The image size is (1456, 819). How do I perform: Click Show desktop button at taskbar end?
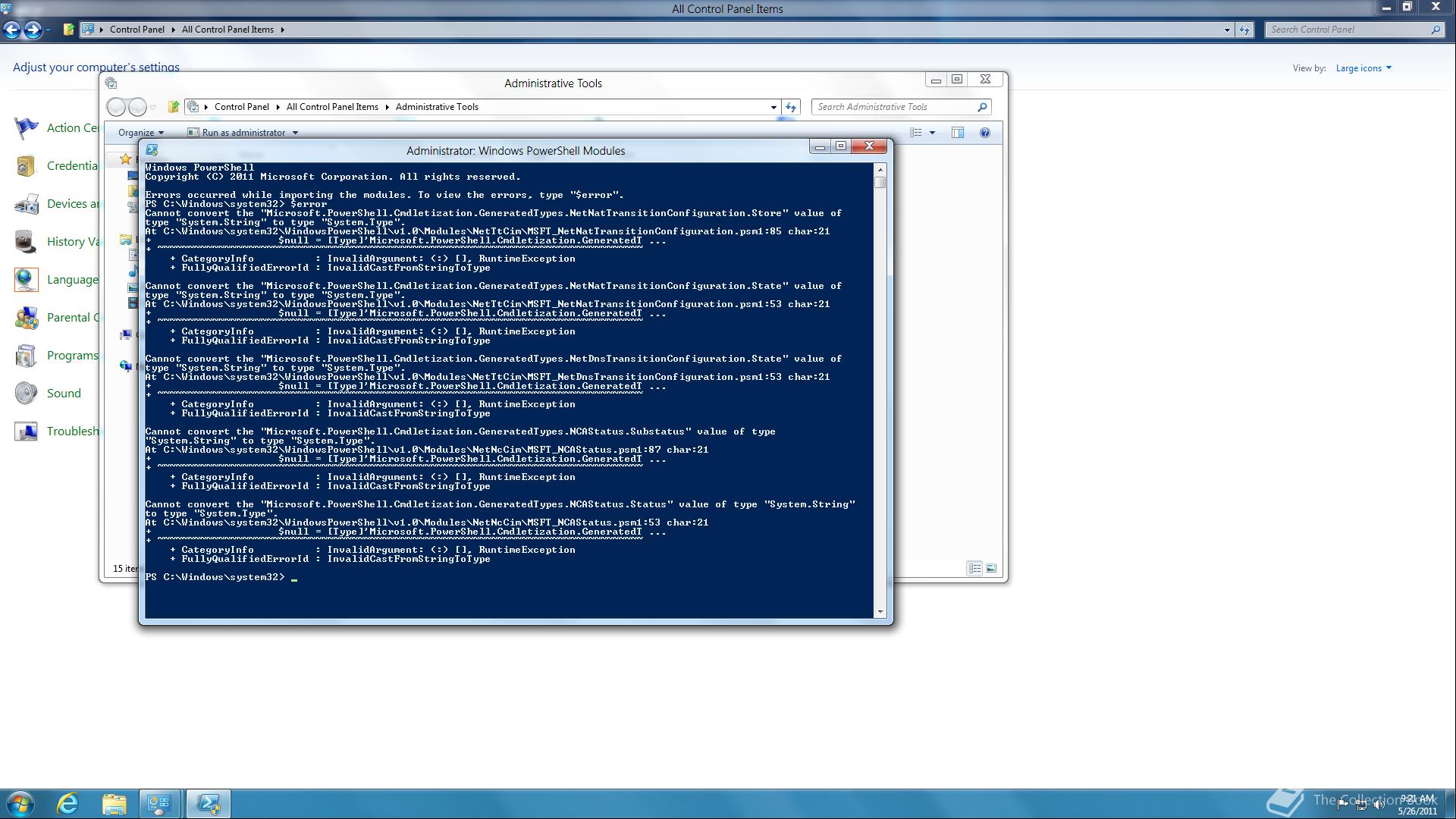tap(1450, 804)
